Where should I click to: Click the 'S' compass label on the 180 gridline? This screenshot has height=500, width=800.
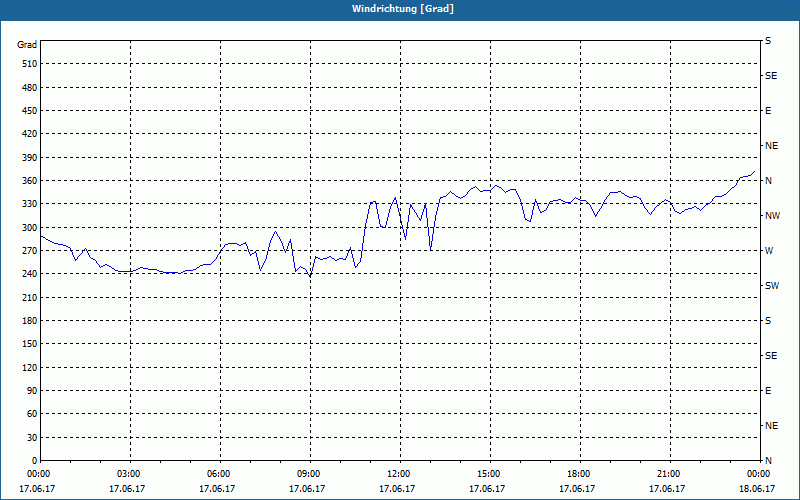click(x=768, y=321)
